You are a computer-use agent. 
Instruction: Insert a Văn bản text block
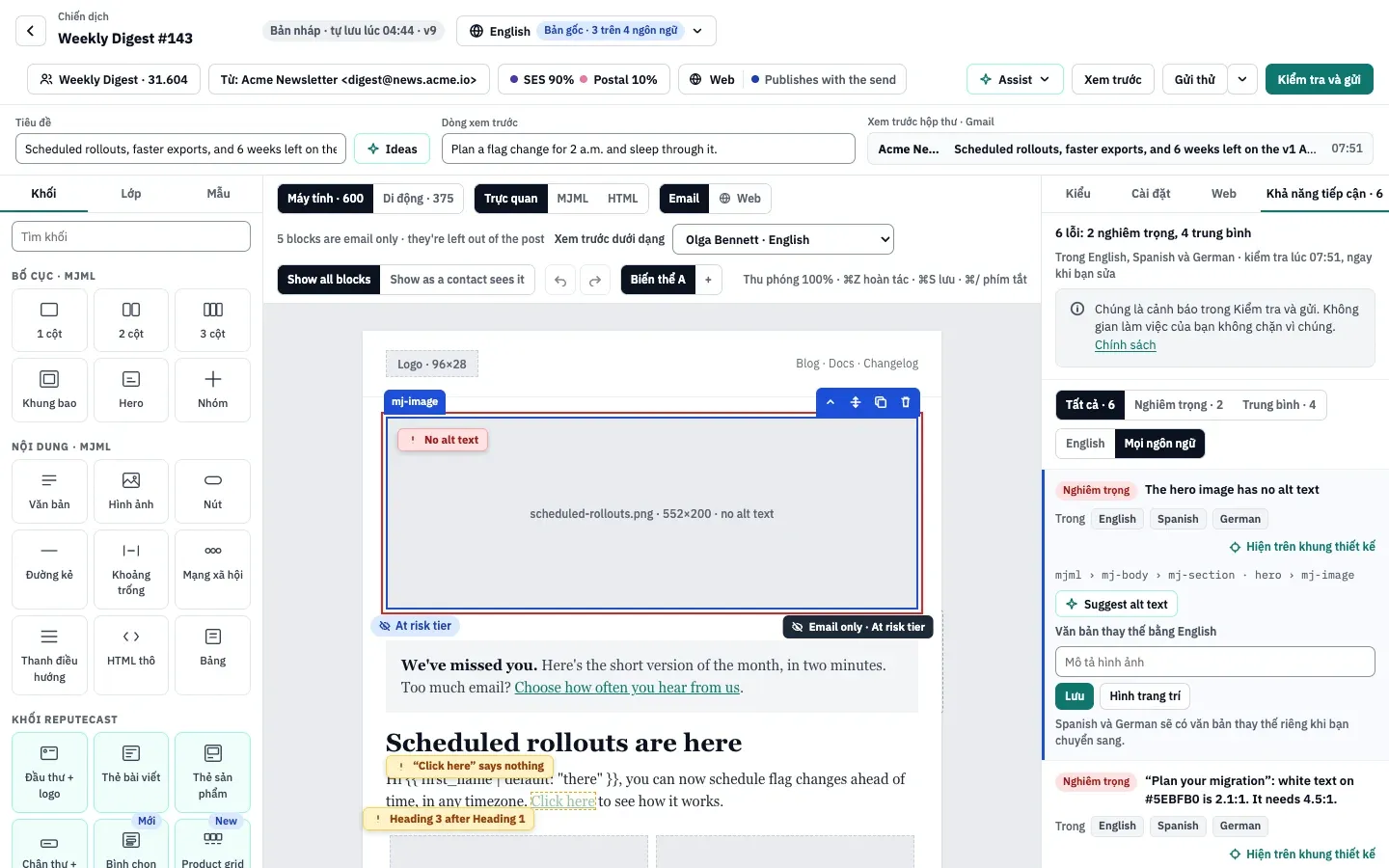(x=49, y=491)
